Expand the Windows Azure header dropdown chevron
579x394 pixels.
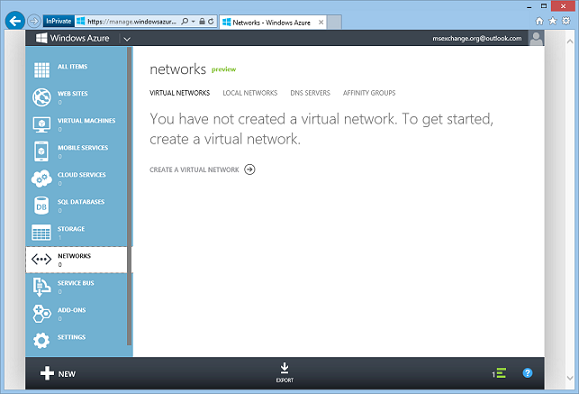coord(127,39)
